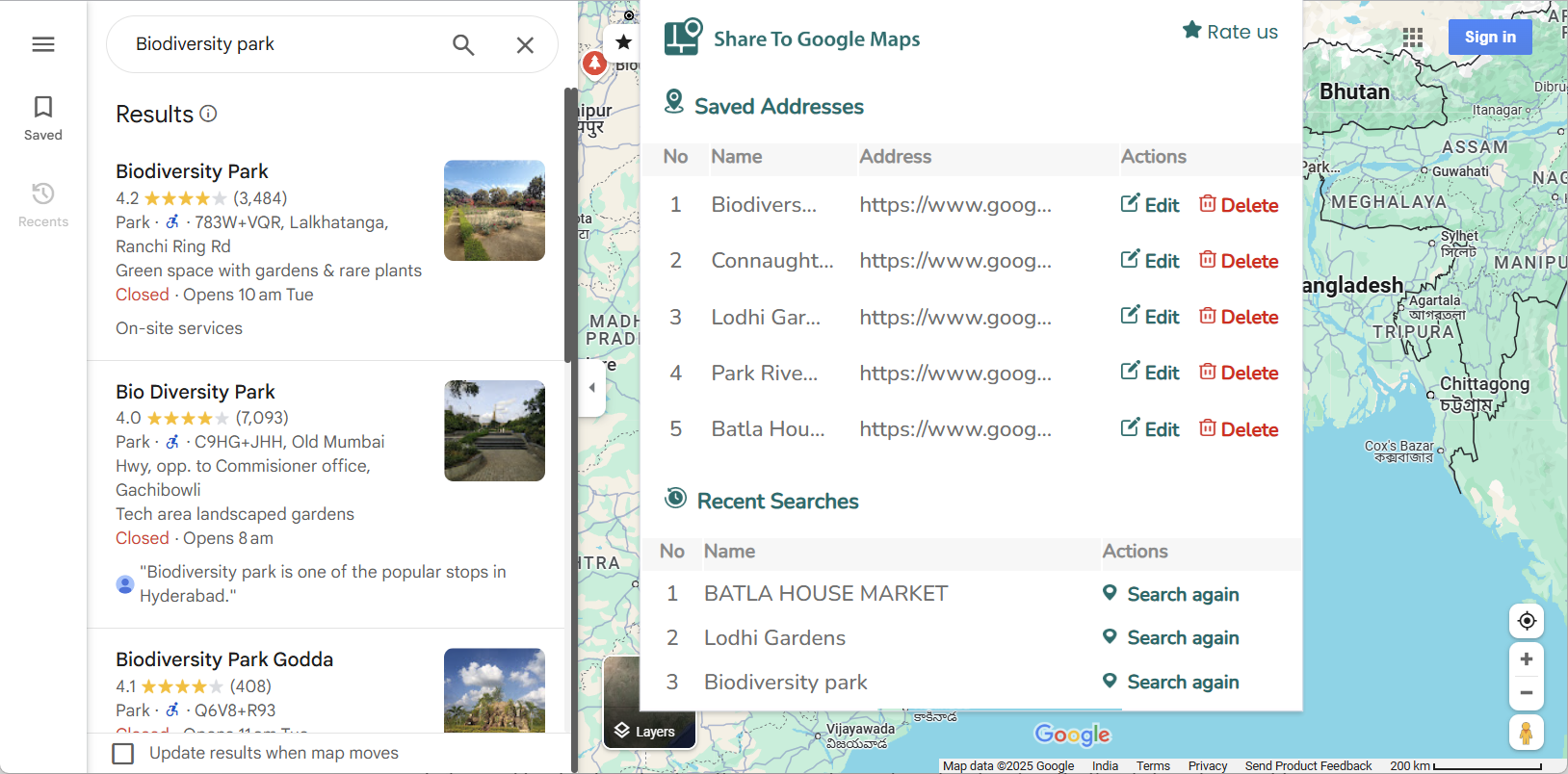Viewport: 1568px width, 774px height.
Task: Delete the Park Rive... saved address
Action: coord(1239,373)
